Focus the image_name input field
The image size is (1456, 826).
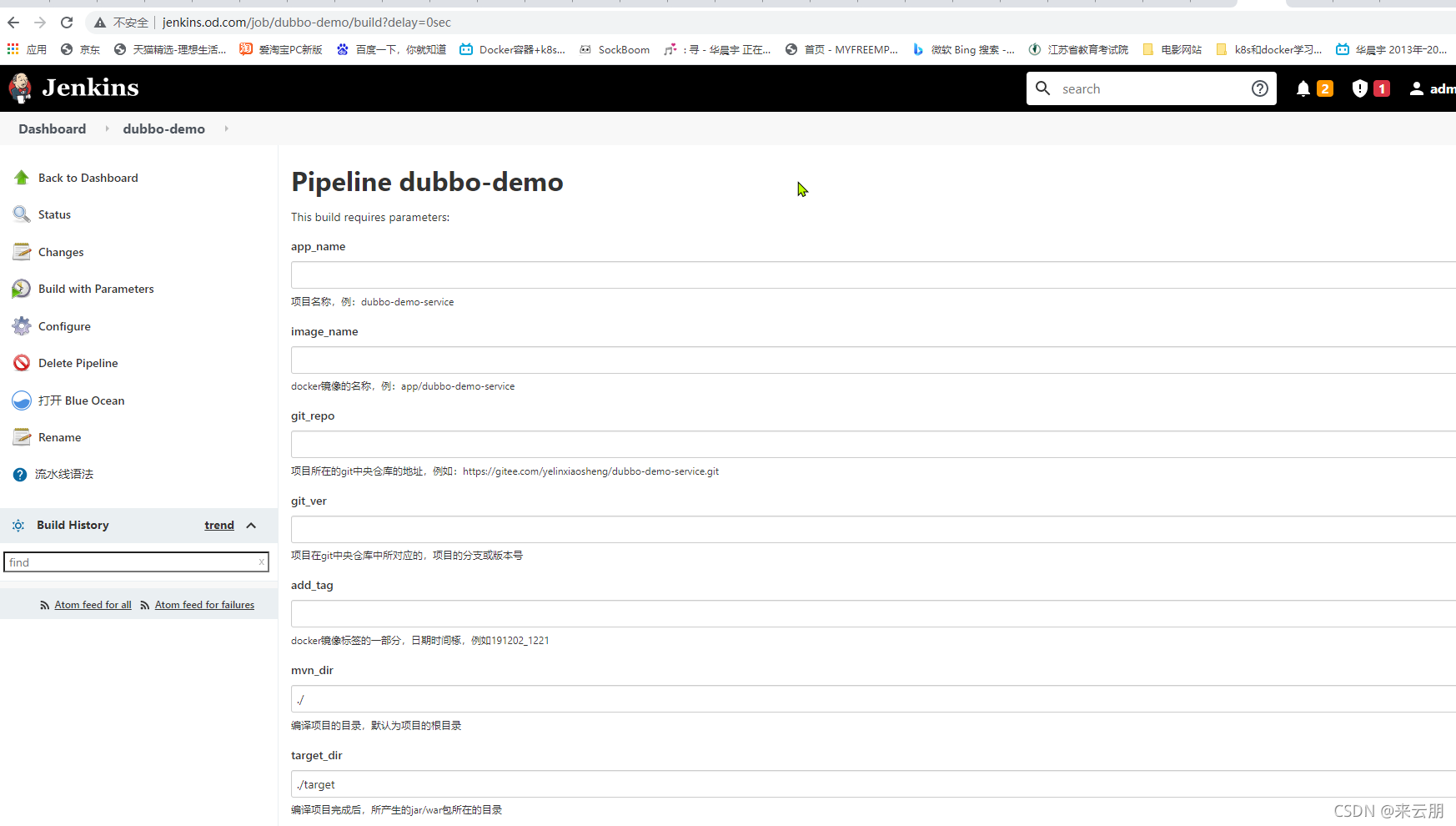click(873, 360)
